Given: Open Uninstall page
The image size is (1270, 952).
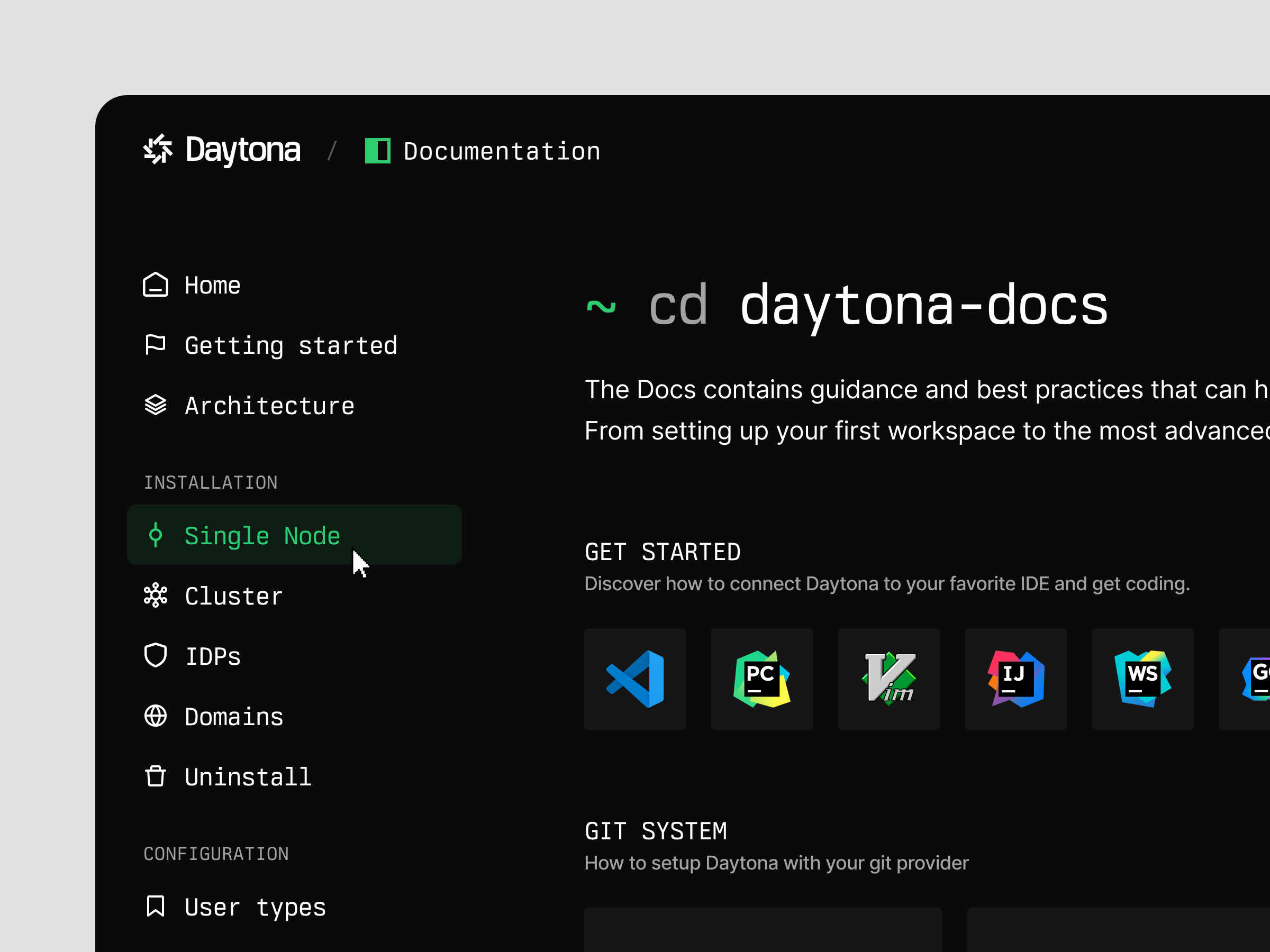Looking at the screenshot, I should (x=249, y=777).
